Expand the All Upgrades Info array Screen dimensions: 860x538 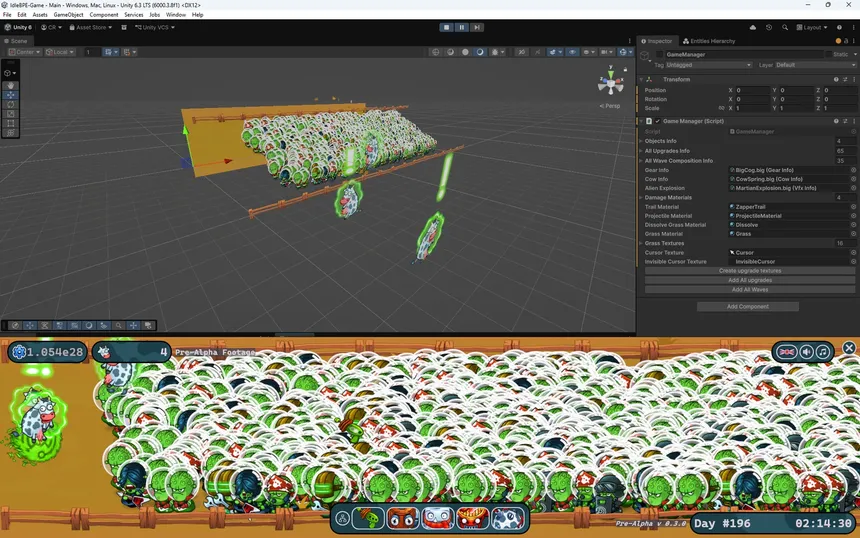(x=642, y=150)
